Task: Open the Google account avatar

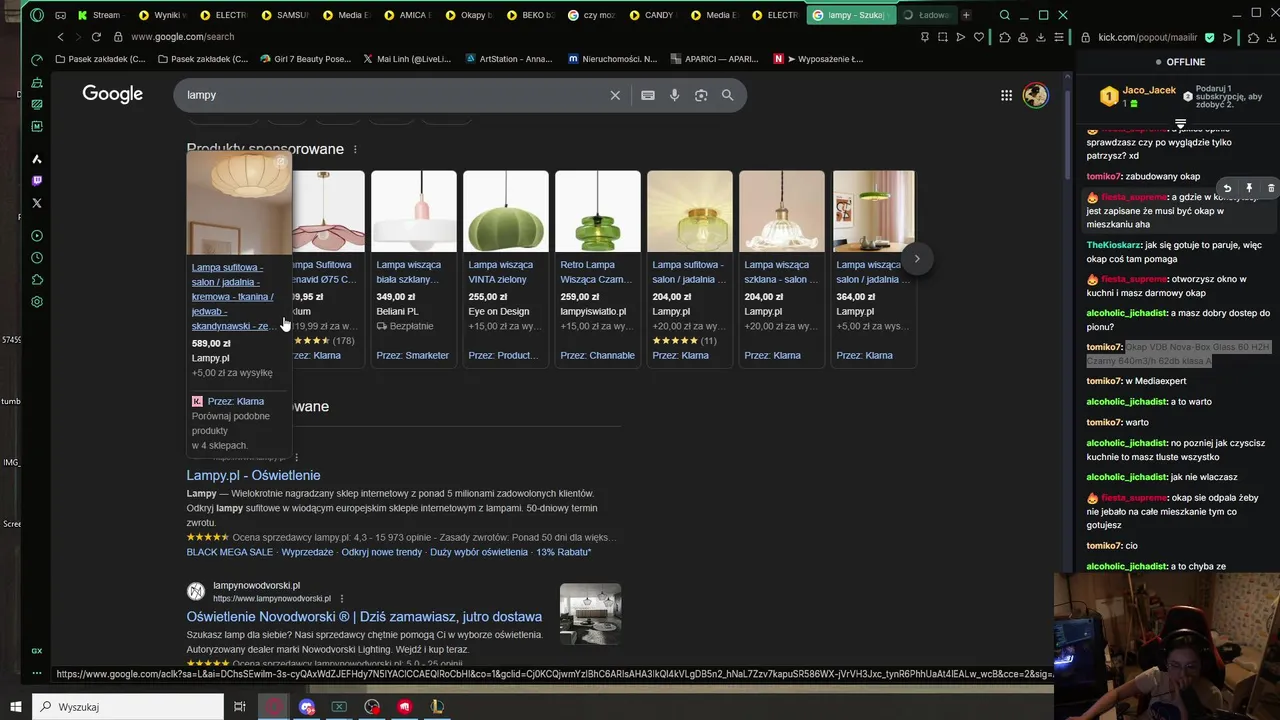Action: tap(1035, 95)
